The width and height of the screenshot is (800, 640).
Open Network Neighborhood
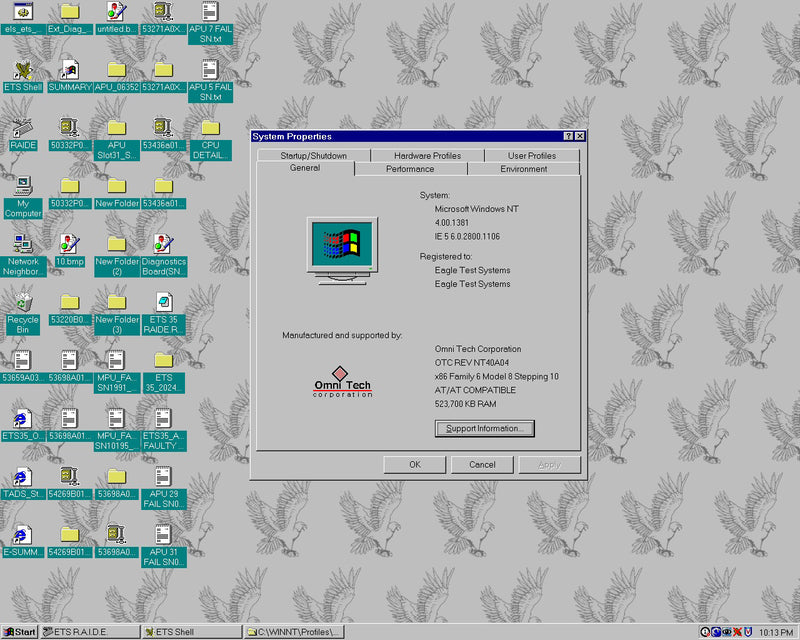(x=22, y=248)
